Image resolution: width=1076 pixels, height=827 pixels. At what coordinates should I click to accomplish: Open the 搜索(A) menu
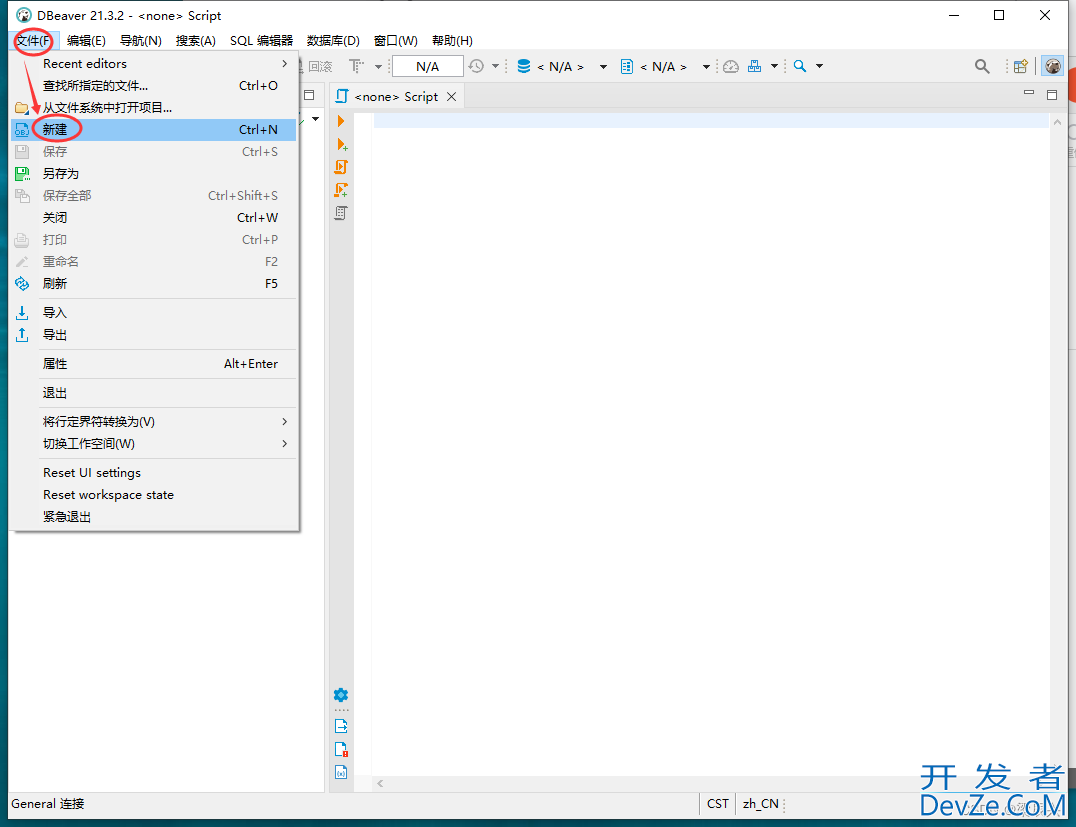196,40
